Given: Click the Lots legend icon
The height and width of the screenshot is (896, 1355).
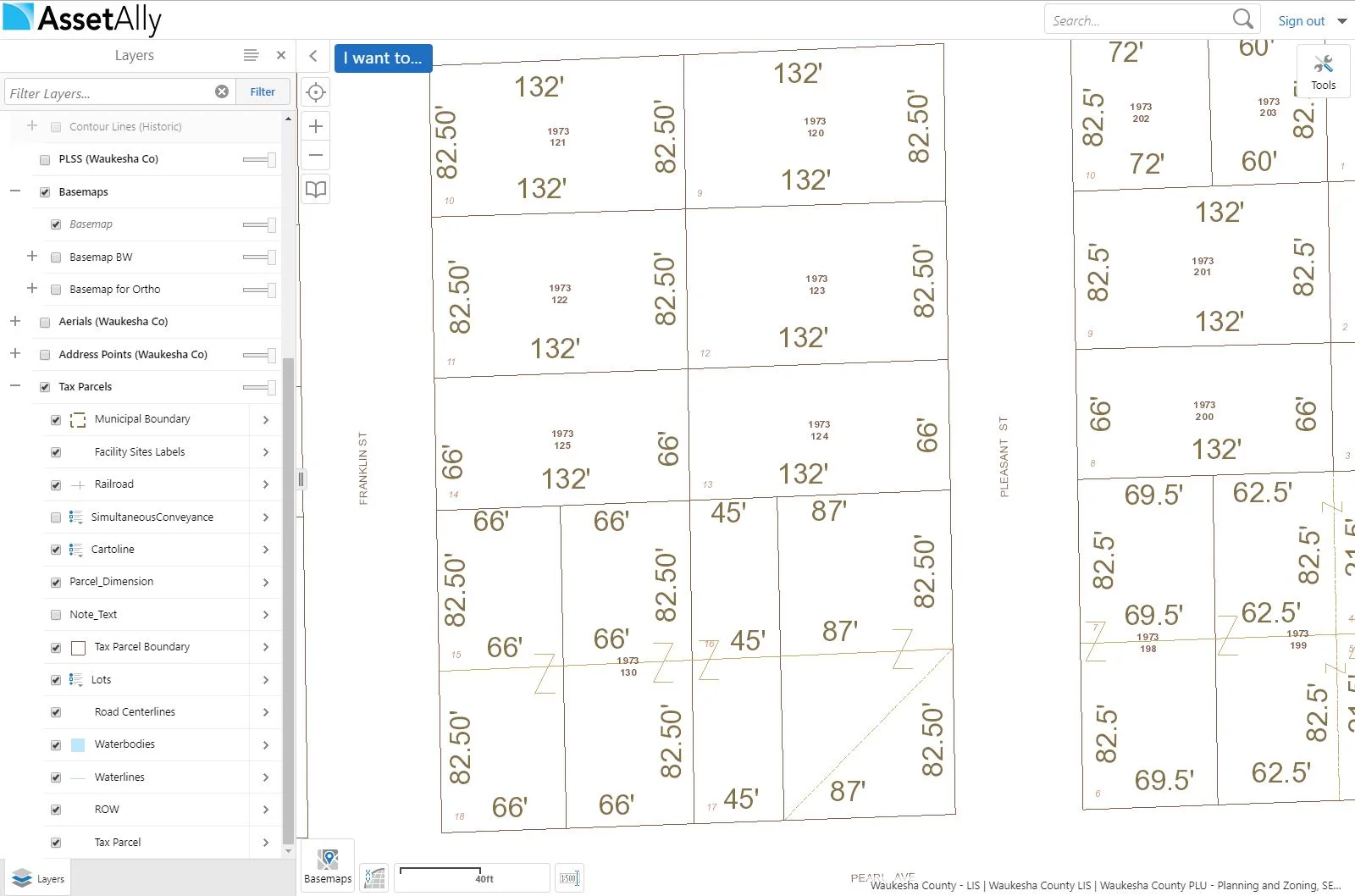Looking at the screenshot, I should 75,680.
